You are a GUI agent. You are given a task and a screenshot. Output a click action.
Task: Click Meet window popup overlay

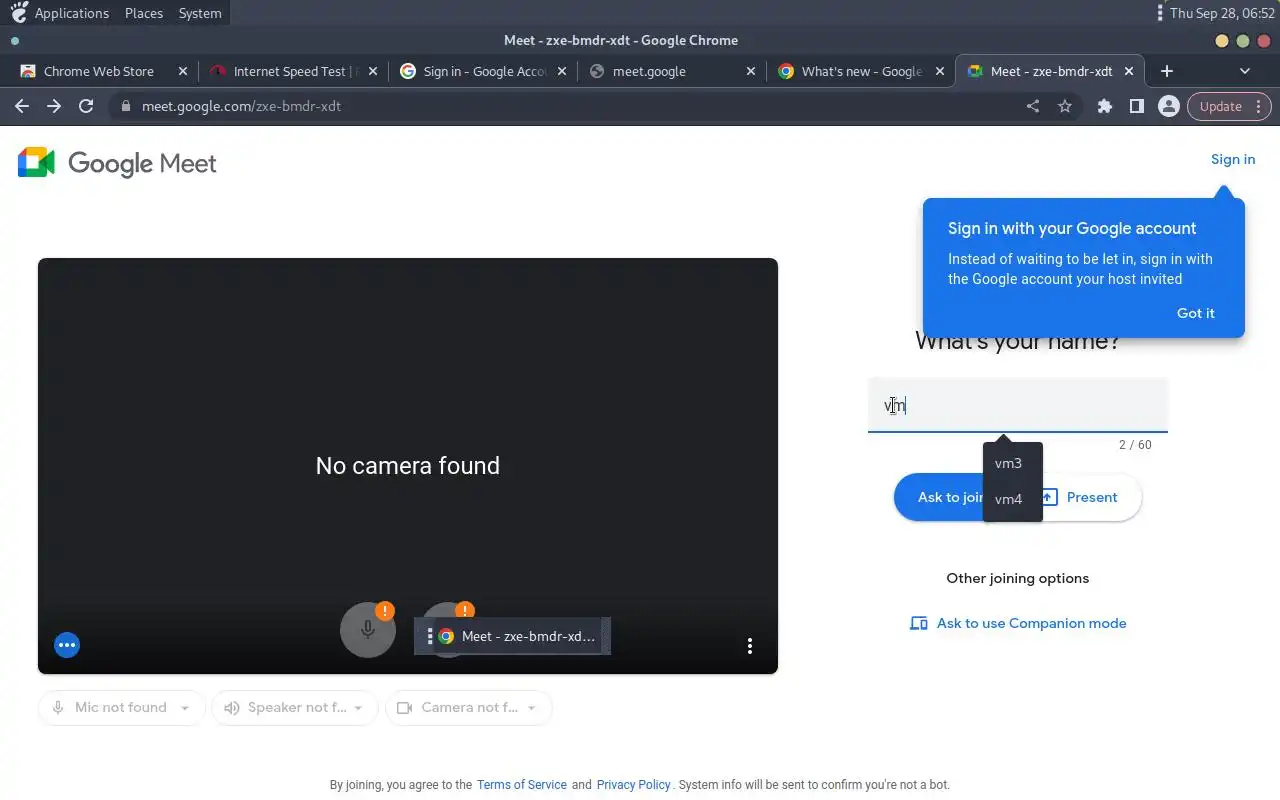pyautogui.click(x=513, y=636)
